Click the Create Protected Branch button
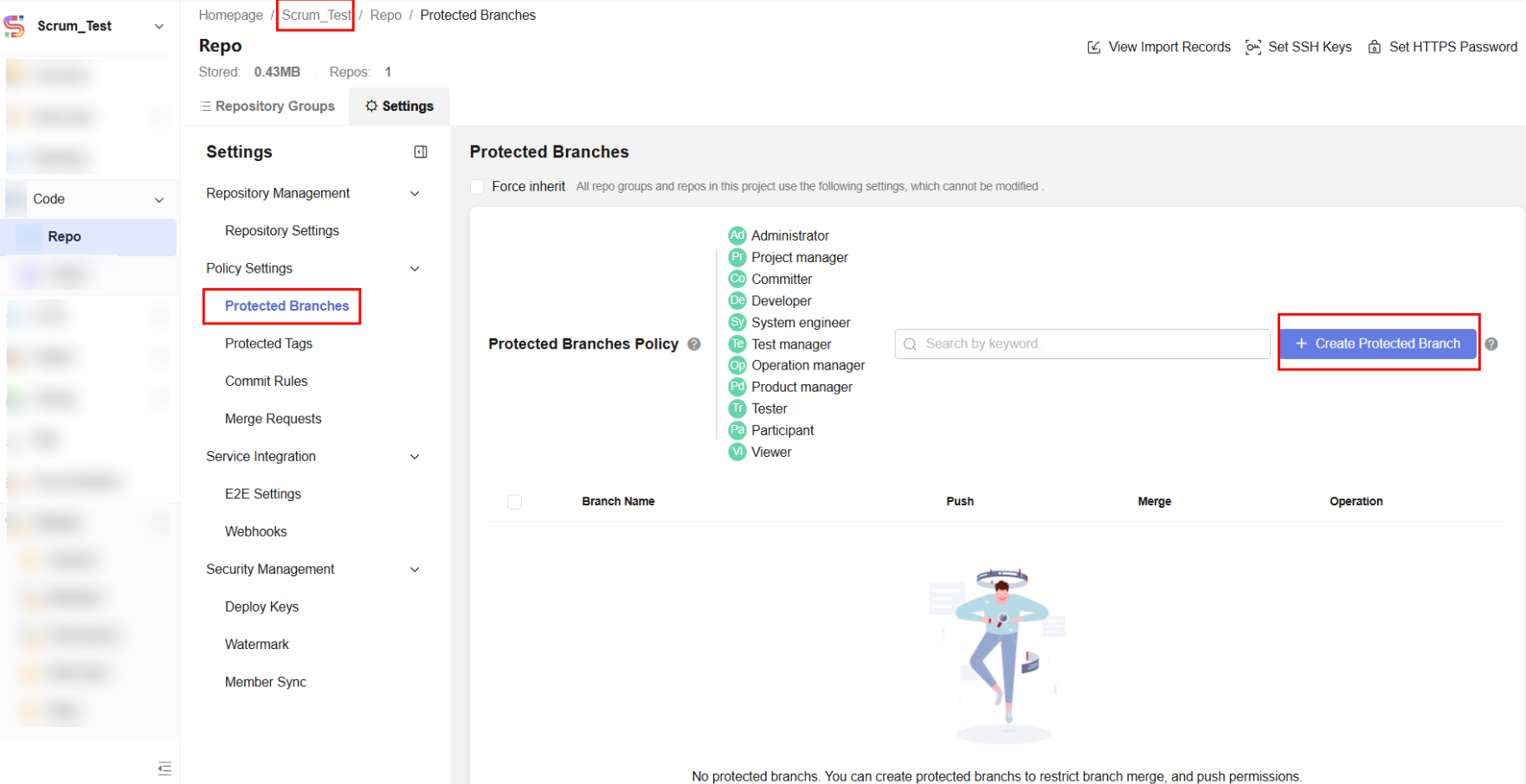This screenshot has width=1526, height=784. [x=1378, y=344]
